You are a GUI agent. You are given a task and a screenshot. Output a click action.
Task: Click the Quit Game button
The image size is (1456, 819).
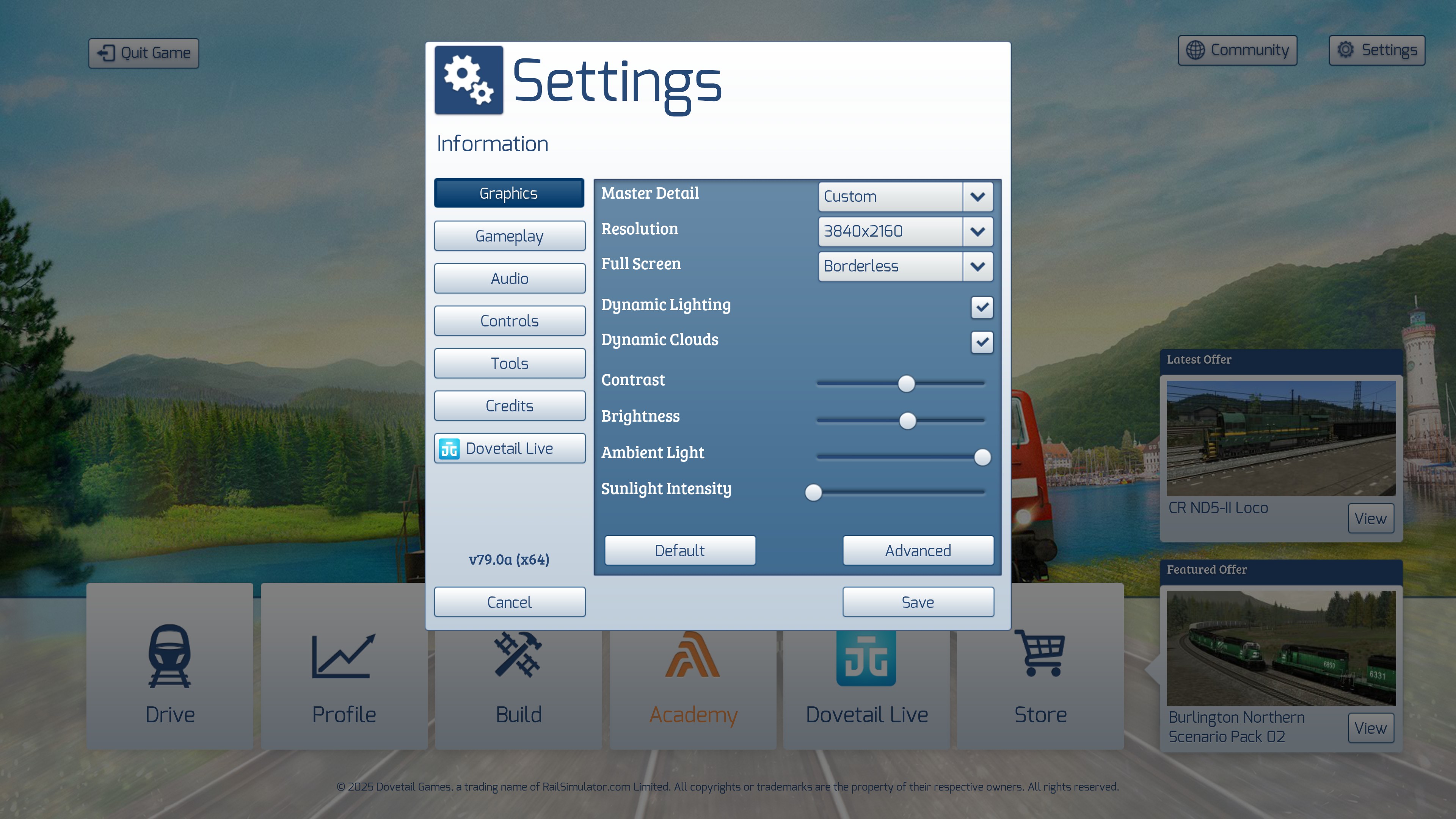tap(144, 53)
